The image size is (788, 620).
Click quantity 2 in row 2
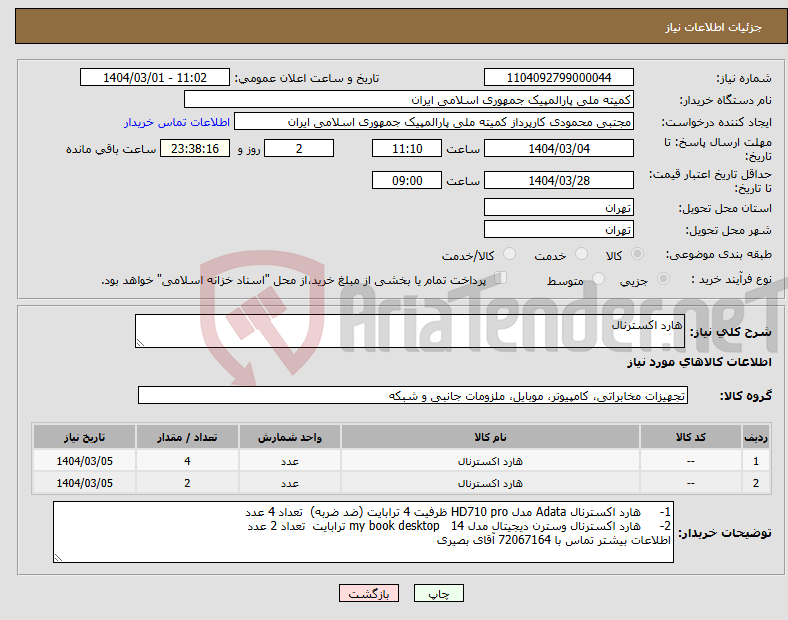pyautogui.click(x=187, y=483)
